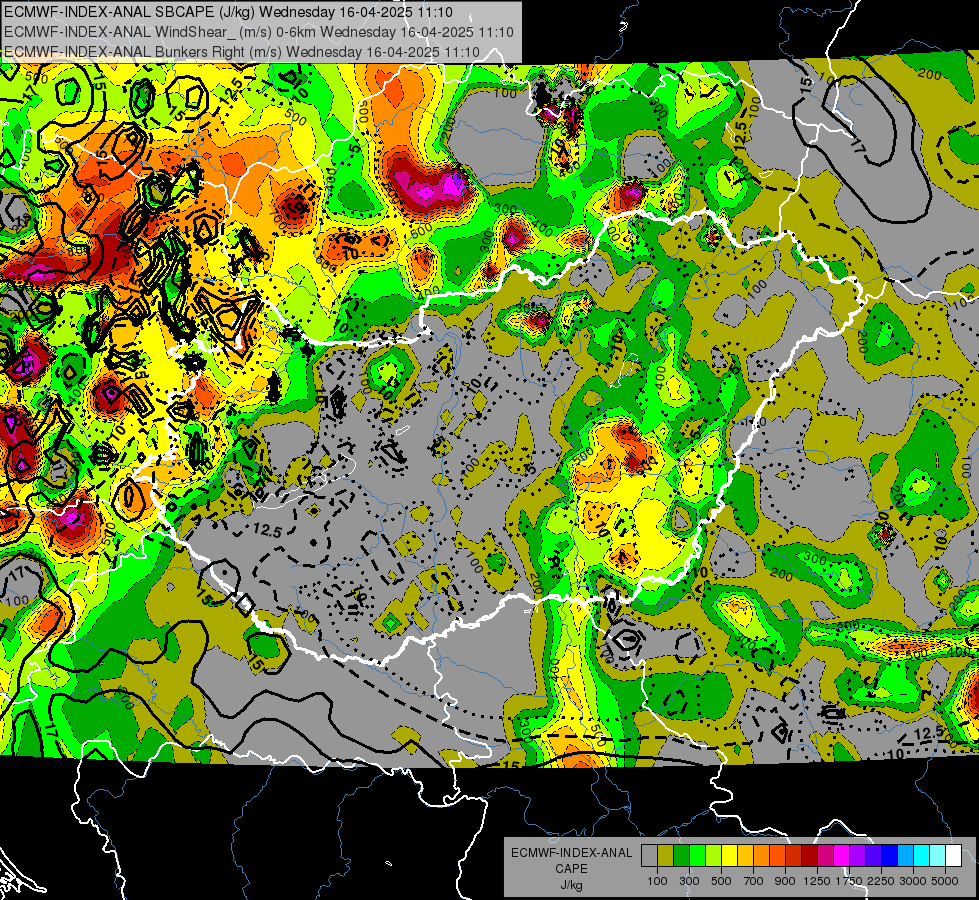Click the amber swatch above 700

(745, 855)
